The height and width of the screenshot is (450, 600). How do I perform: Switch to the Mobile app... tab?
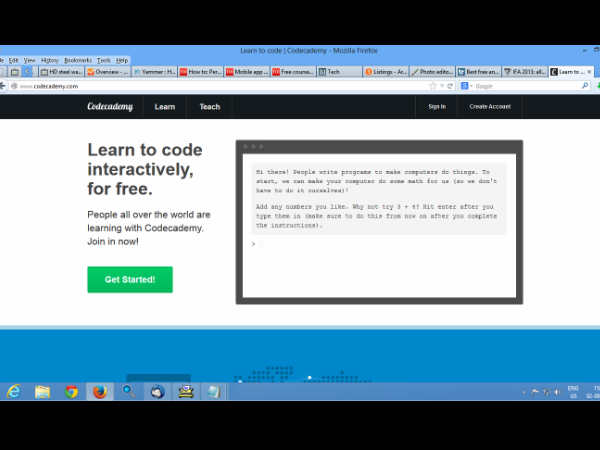tap(247, 72)
